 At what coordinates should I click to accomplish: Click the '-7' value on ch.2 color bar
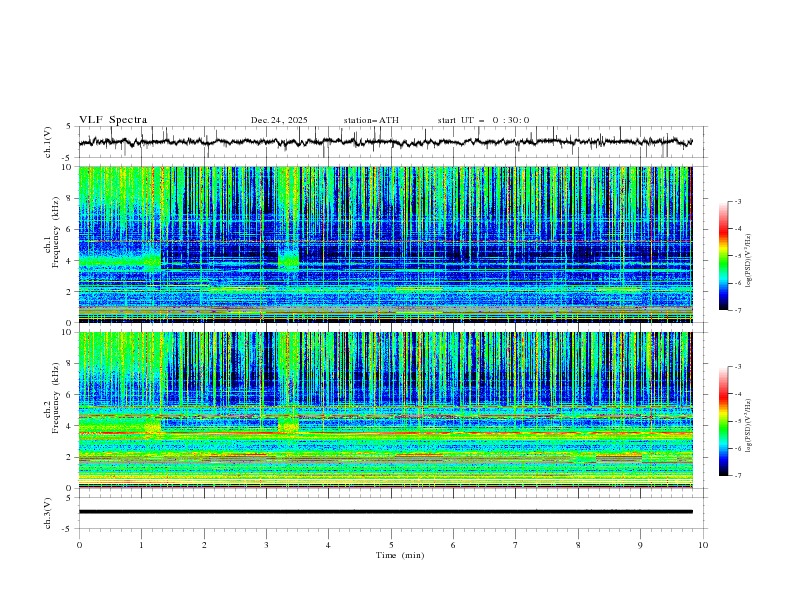(737, 476)
